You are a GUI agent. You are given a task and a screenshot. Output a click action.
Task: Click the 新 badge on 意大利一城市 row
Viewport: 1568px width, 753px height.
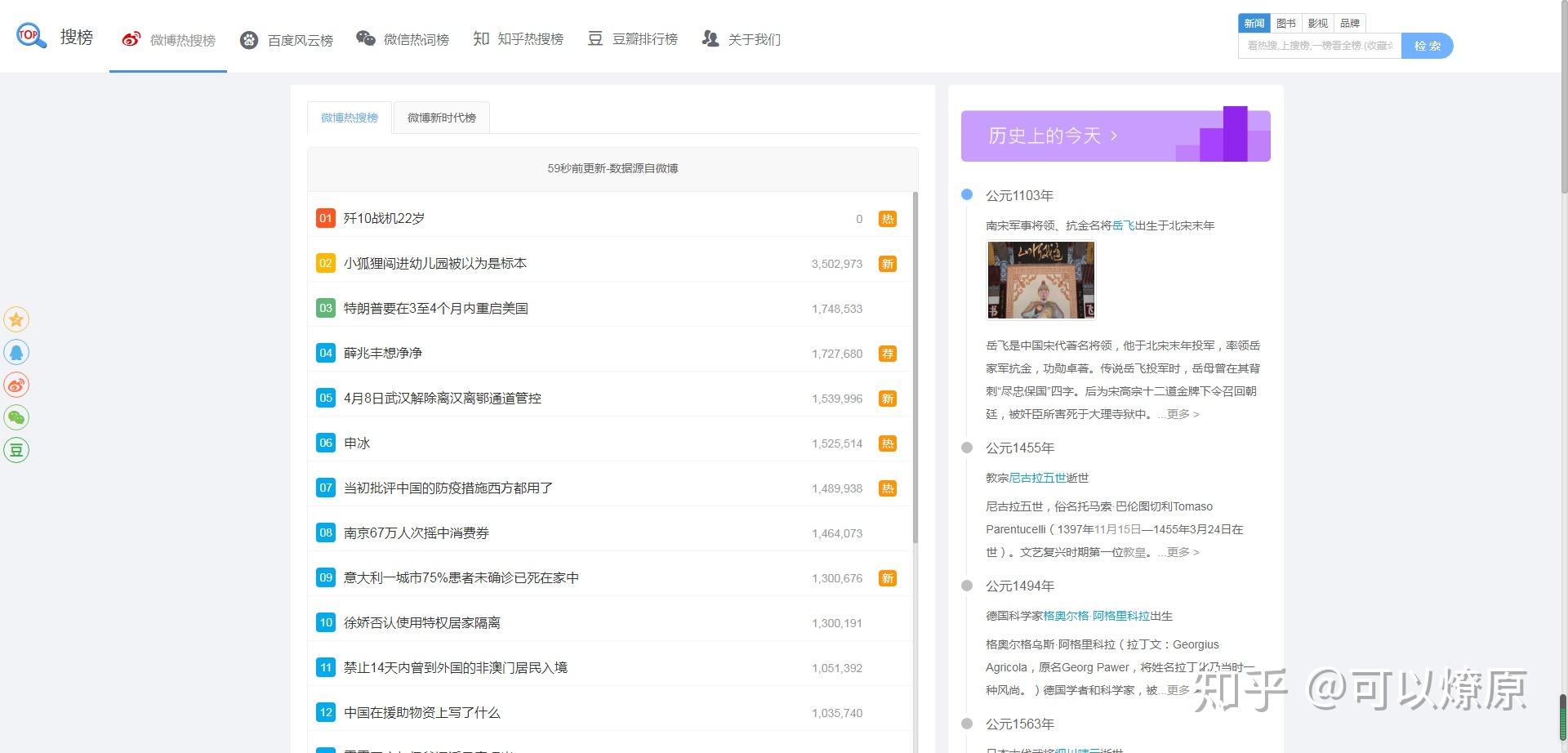point(887,578)
